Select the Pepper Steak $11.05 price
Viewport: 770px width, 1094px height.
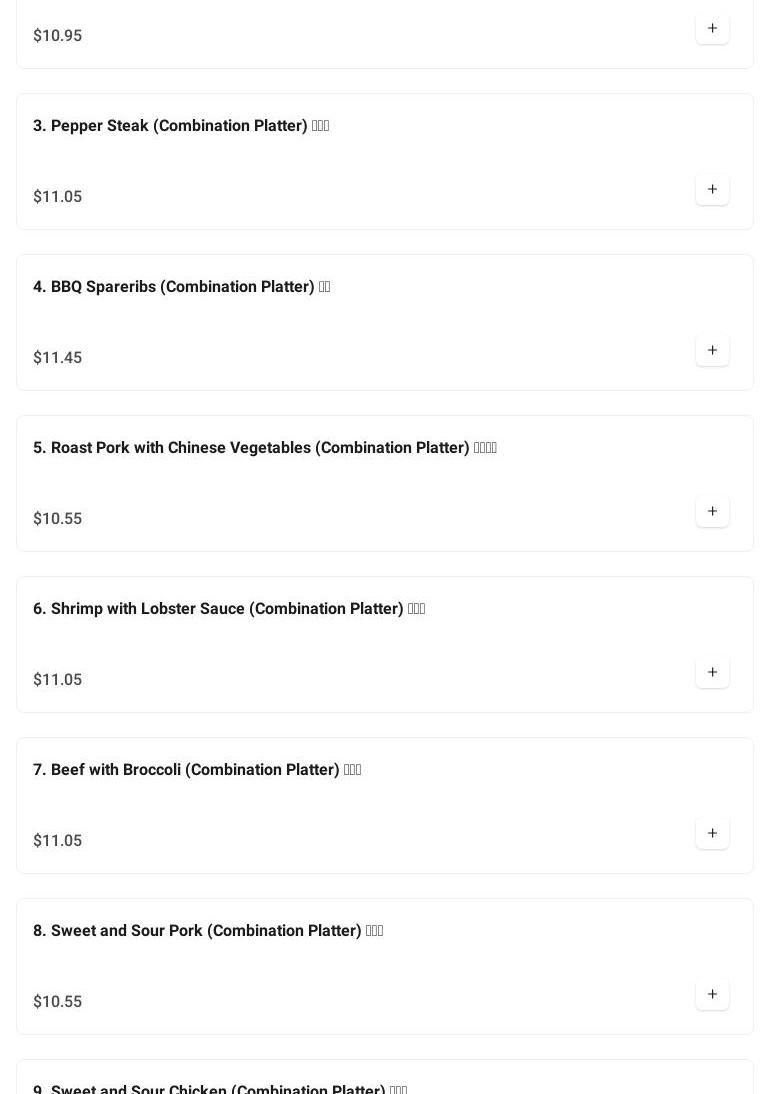(x=58, y=197)
